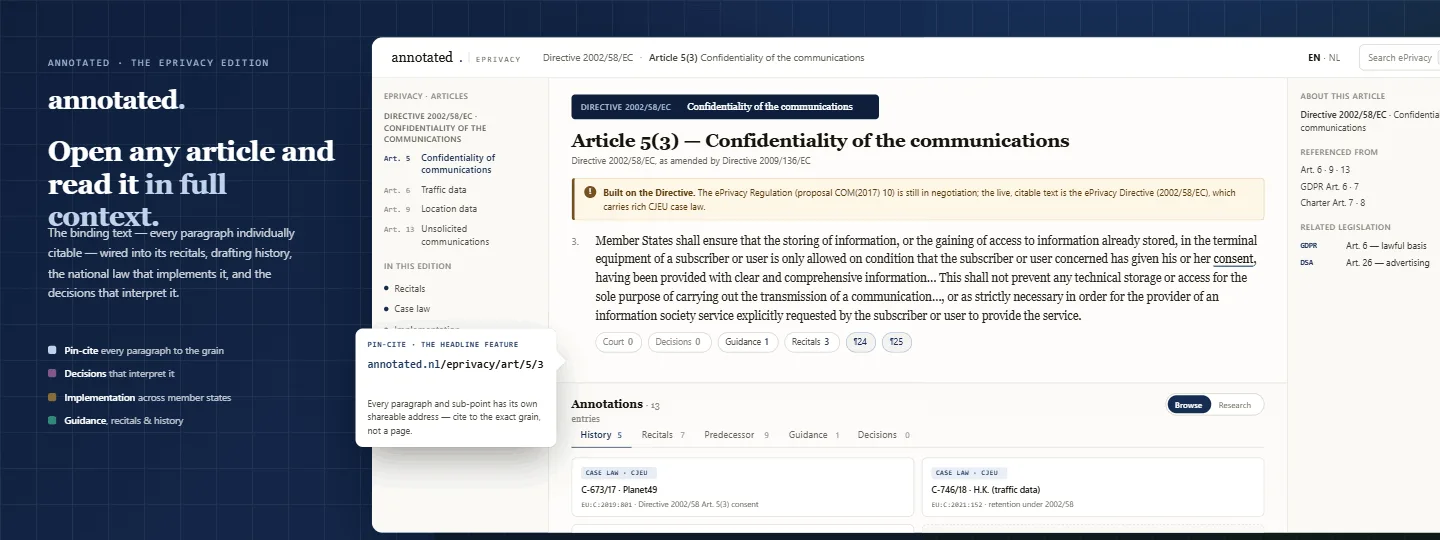Click the Recitals 3 chip
The height and width of the screenshot is (540, 1440).
point(811,342)
